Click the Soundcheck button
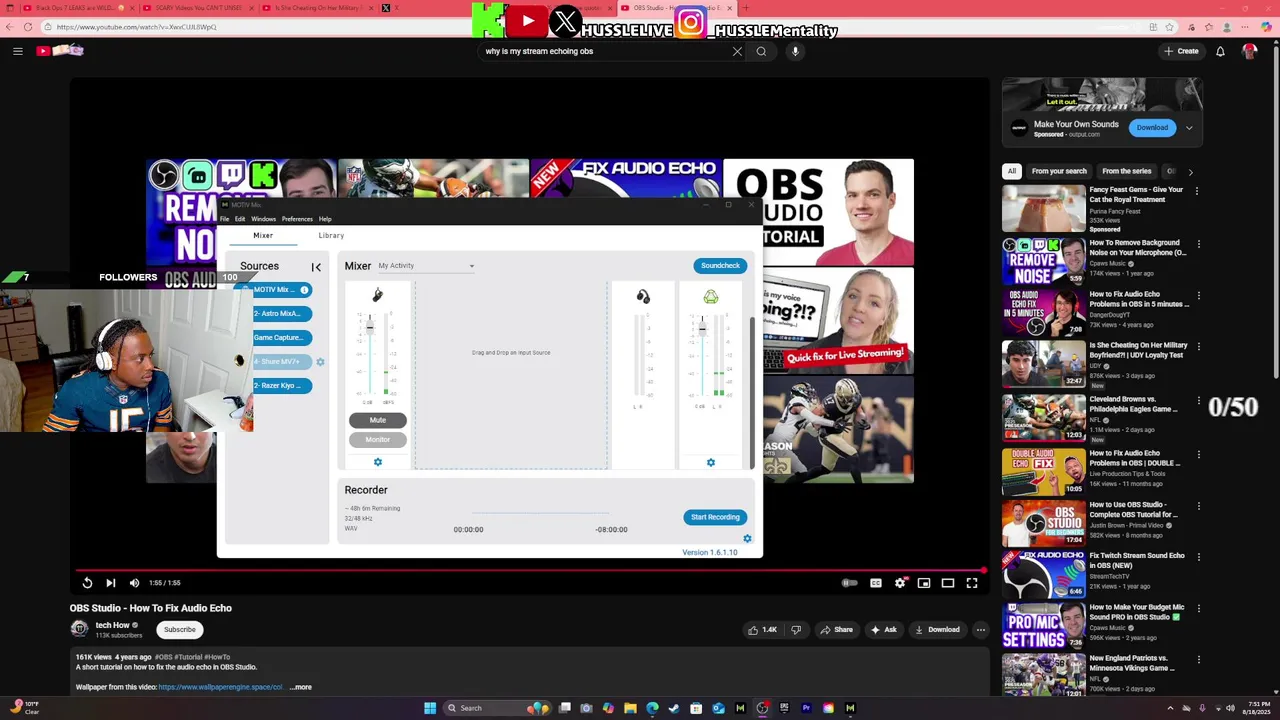Image resolution: width=1280 pixels, height=720 pixels. pos(720,266)
